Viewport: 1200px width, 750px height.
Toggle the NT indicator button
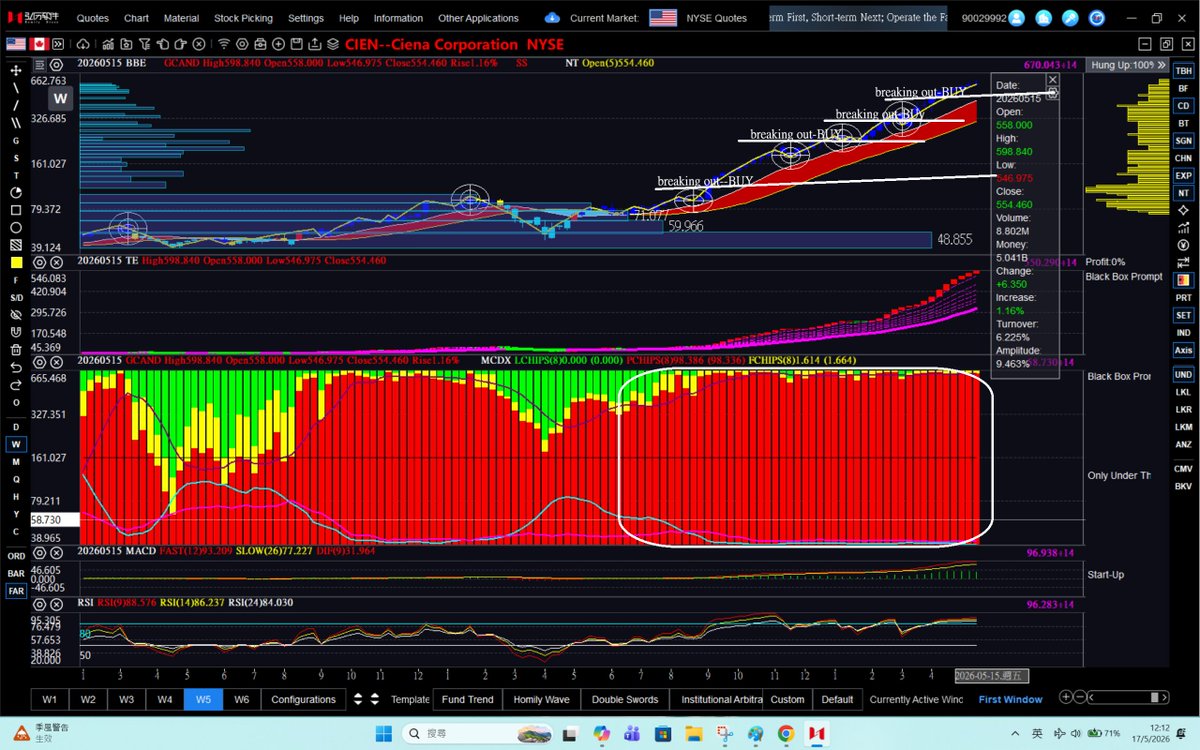(1183, 193)
